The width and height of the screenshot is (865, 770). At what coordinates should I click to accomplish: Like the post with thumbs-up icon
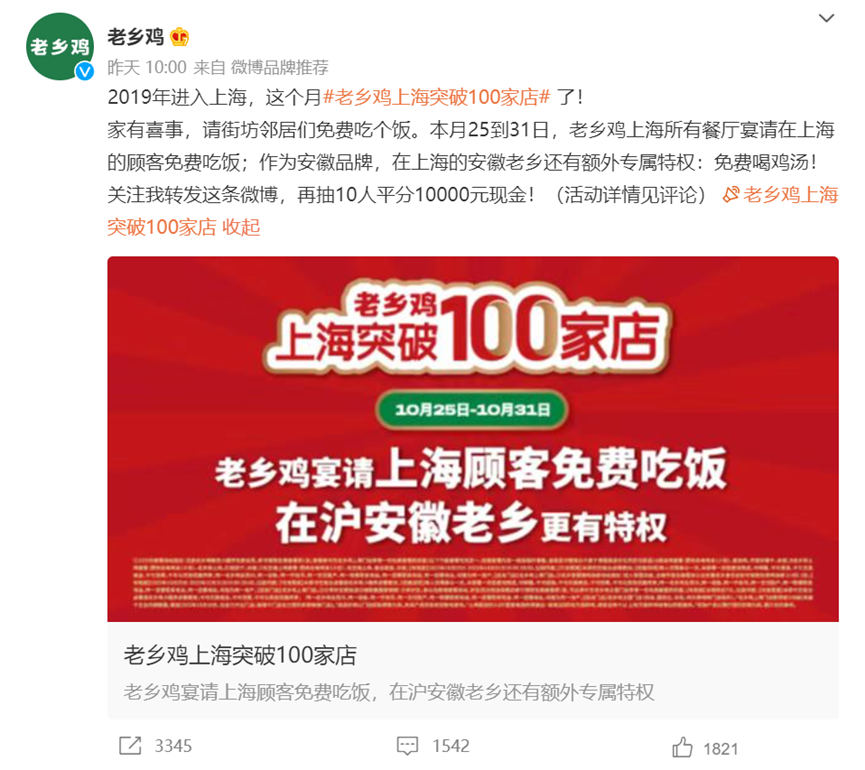pos(682,747)
